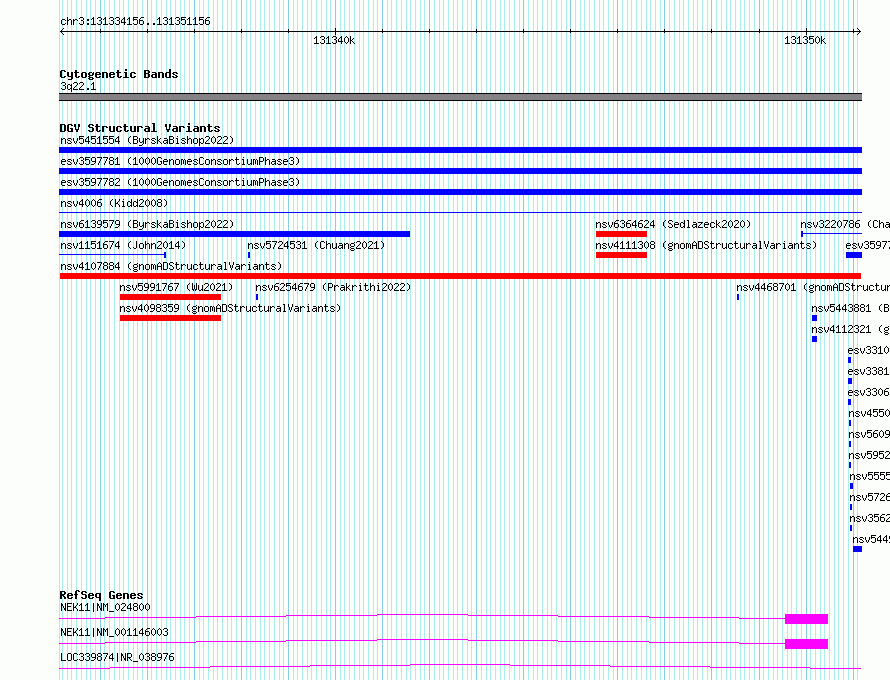Select nsv6139579 ByrskaBishop2022 label
Screen dimensions: 890x680
(x=147, y=224)
